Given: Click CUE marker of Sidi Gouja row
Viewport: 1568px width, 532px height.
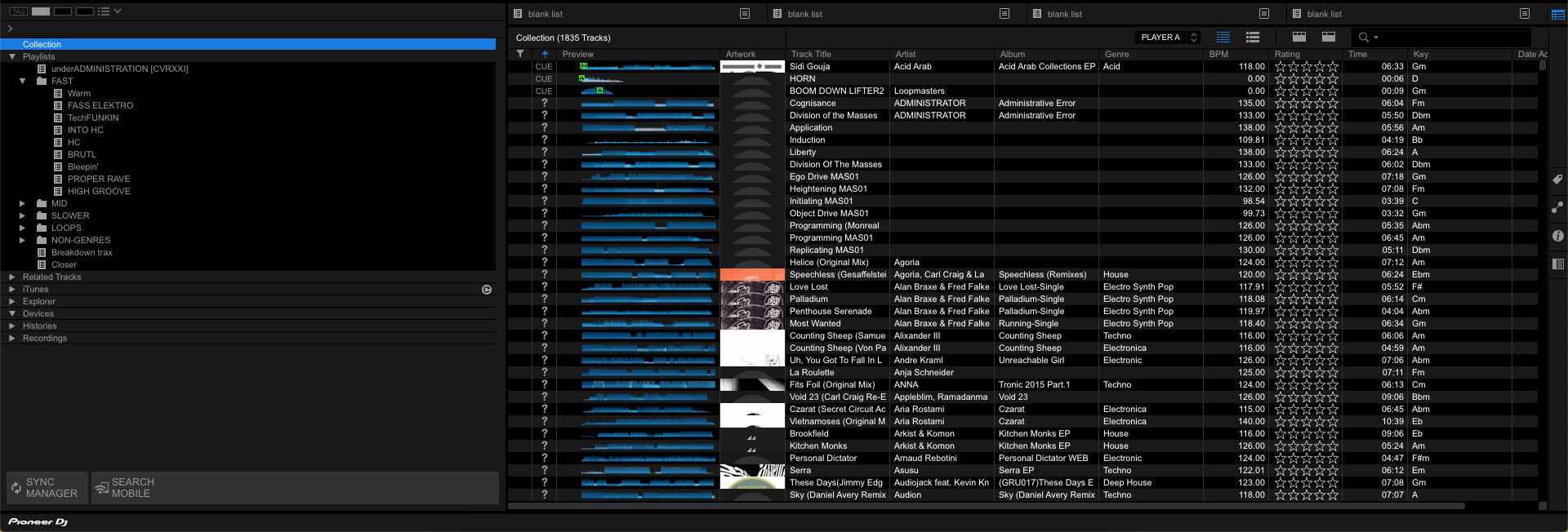Looking at the screenshot, I should pos(544,67).
